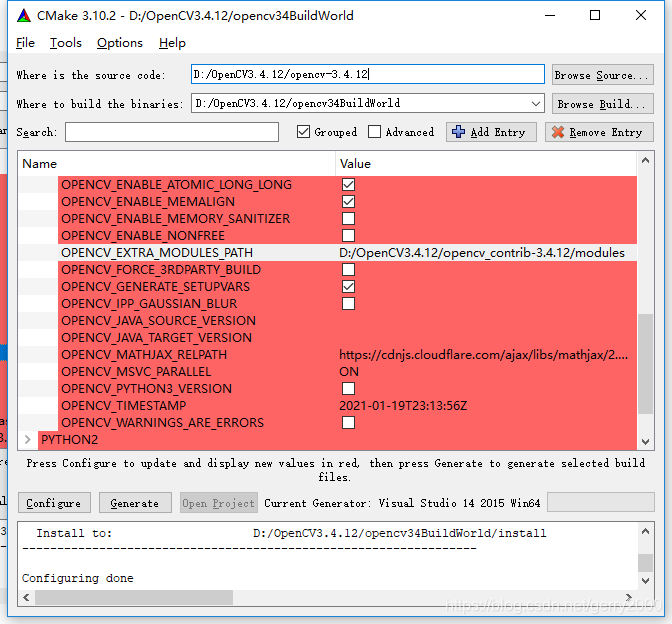Click the 'Install to:' log line

(x=291, y=533)
